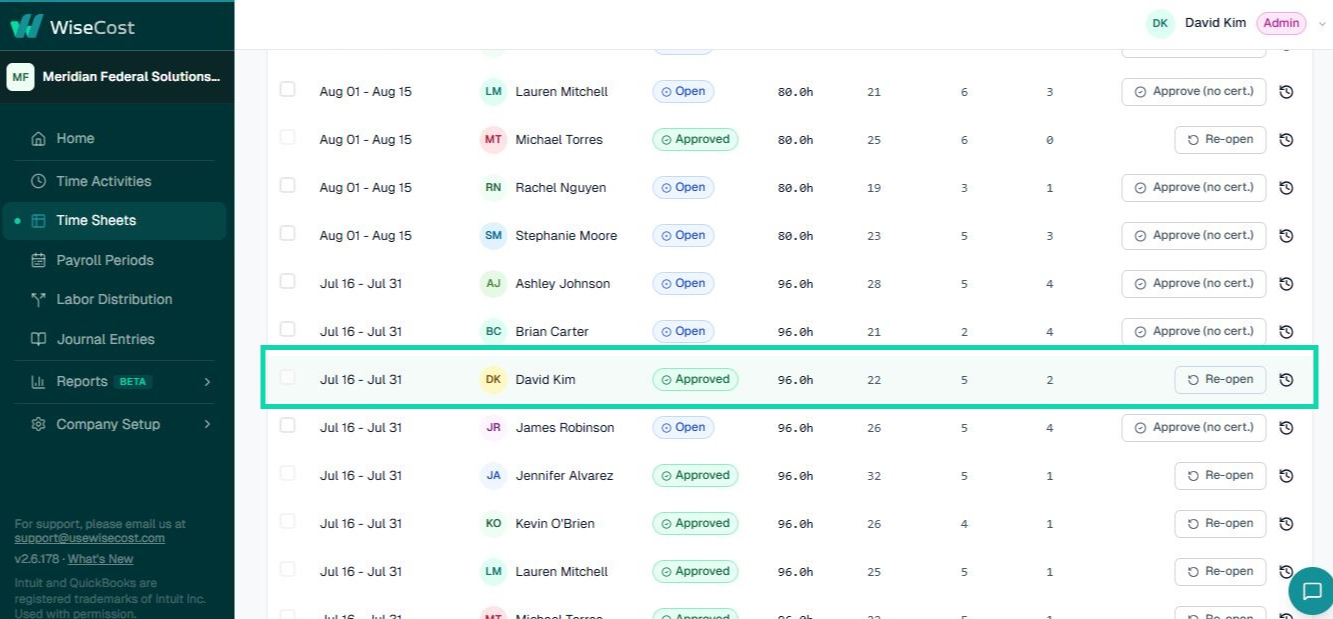Click Approved status badge for Jennifer Alvarez
The height and width of the screenshot is (619, 1333).
695,475
